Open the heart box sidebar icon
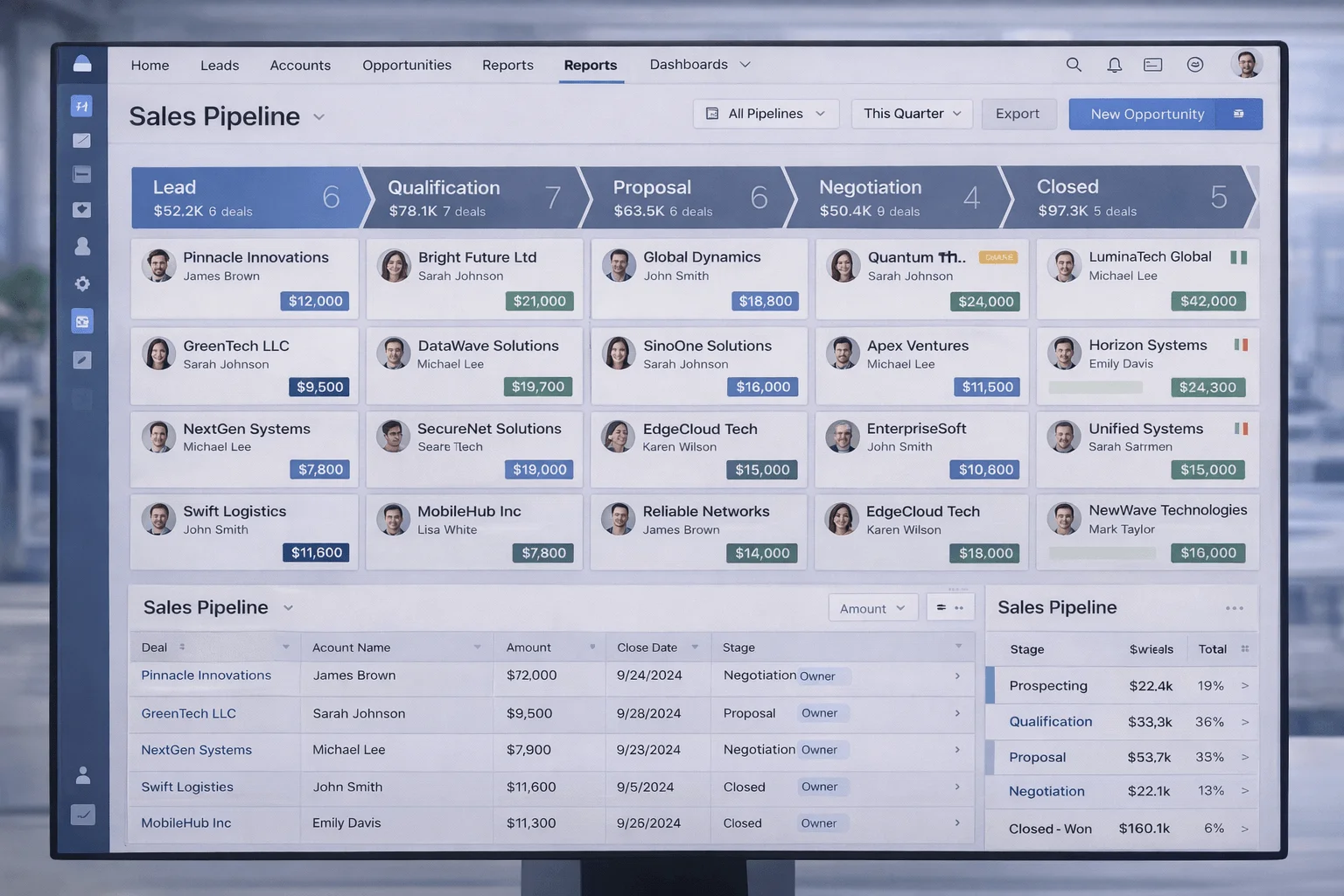Screen dimensions: 1344x896 [82, 210]
